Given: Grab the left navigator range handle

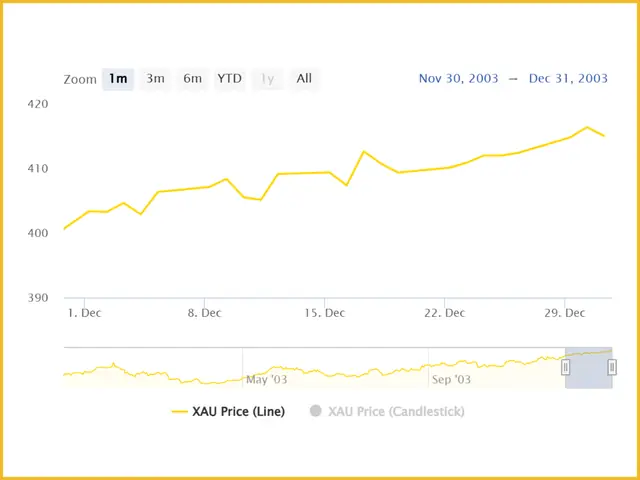Looking at the screenshot, I should [565, 368].
